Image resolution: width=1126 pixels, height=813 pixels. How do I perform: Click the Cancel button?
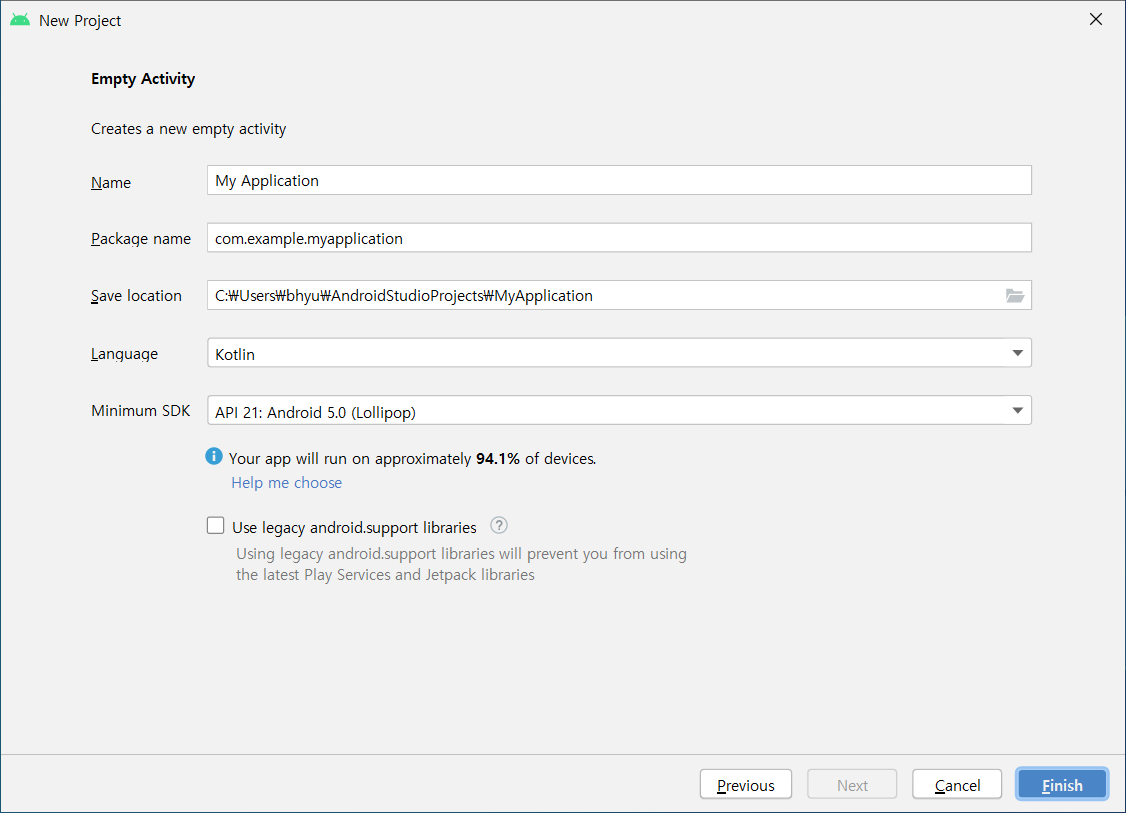[957, 784]
